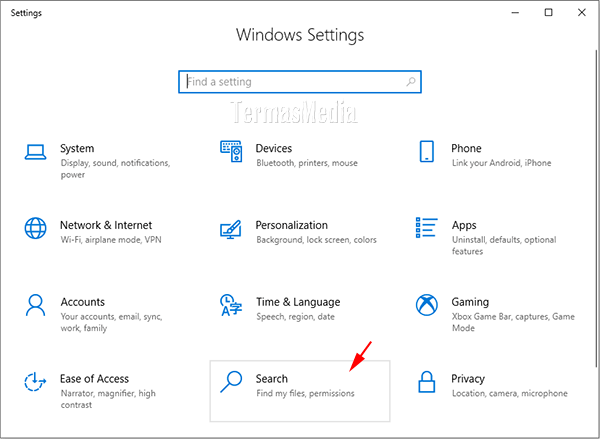Screen dimensions: 600x439
Task: Select the Phone heading
Action: click(466, 149)
